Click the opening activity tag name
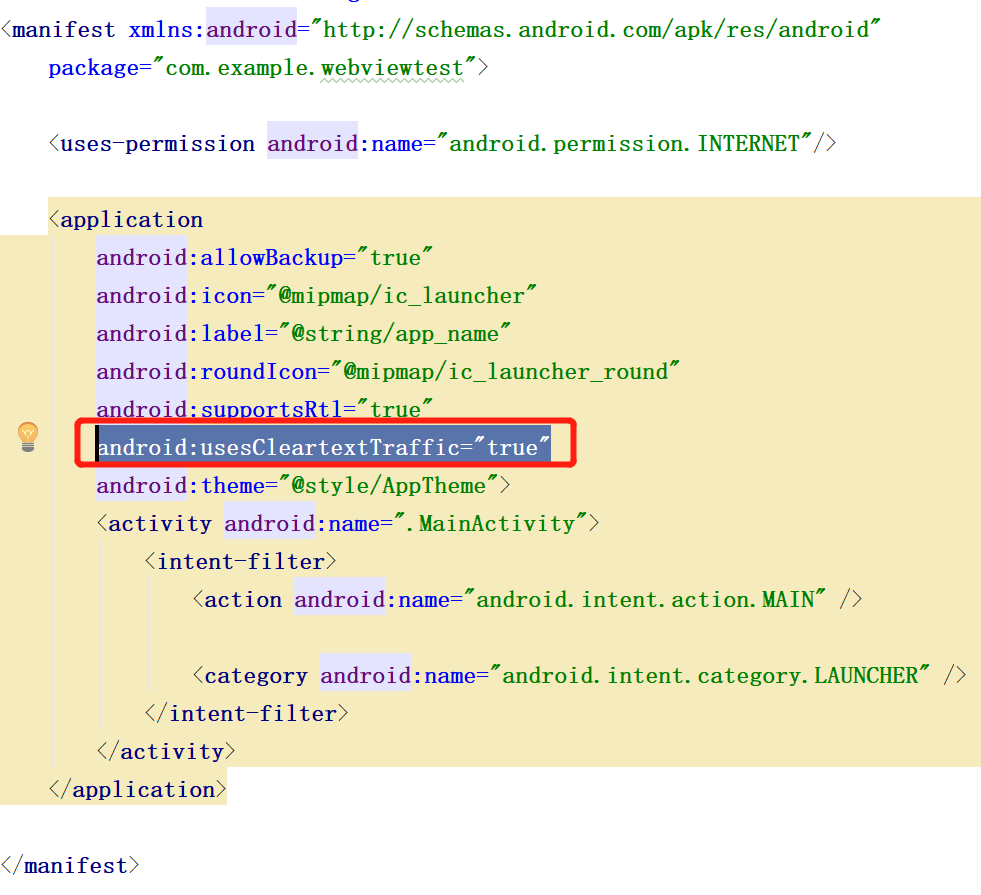The height and width of the screenshot is (895, 981). click(160, 524)
